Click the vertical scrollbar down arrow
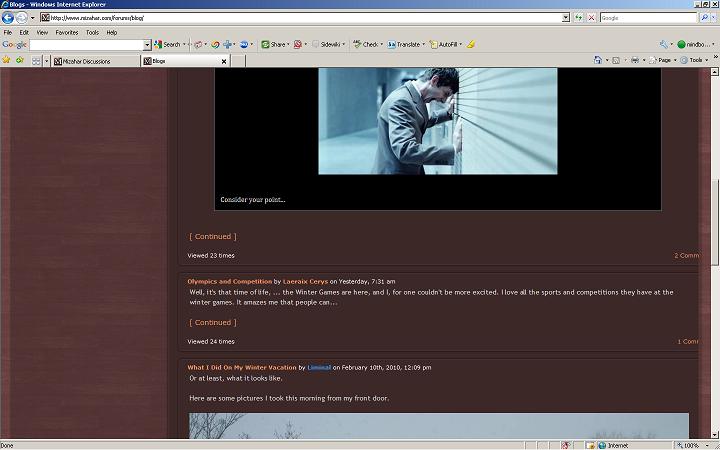Image resolution: width=720 pixels, height=450 pixels. [x=714, y=434]
